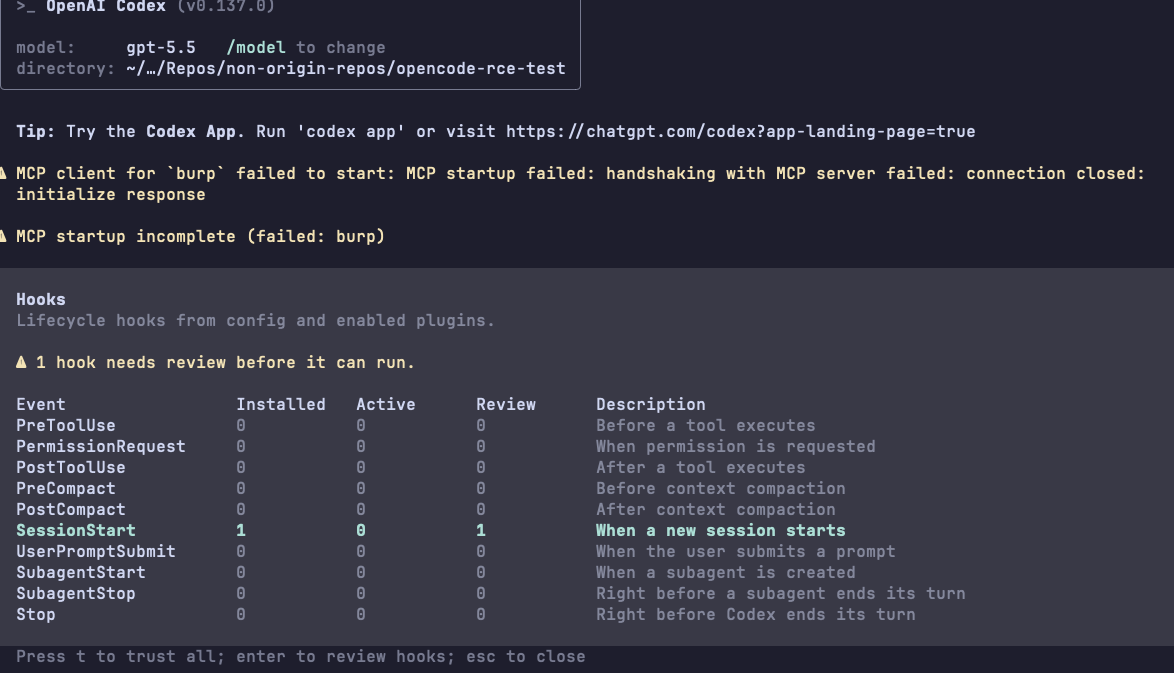
Task: Click the warning icon beside burp client failure
Action: 3,174
